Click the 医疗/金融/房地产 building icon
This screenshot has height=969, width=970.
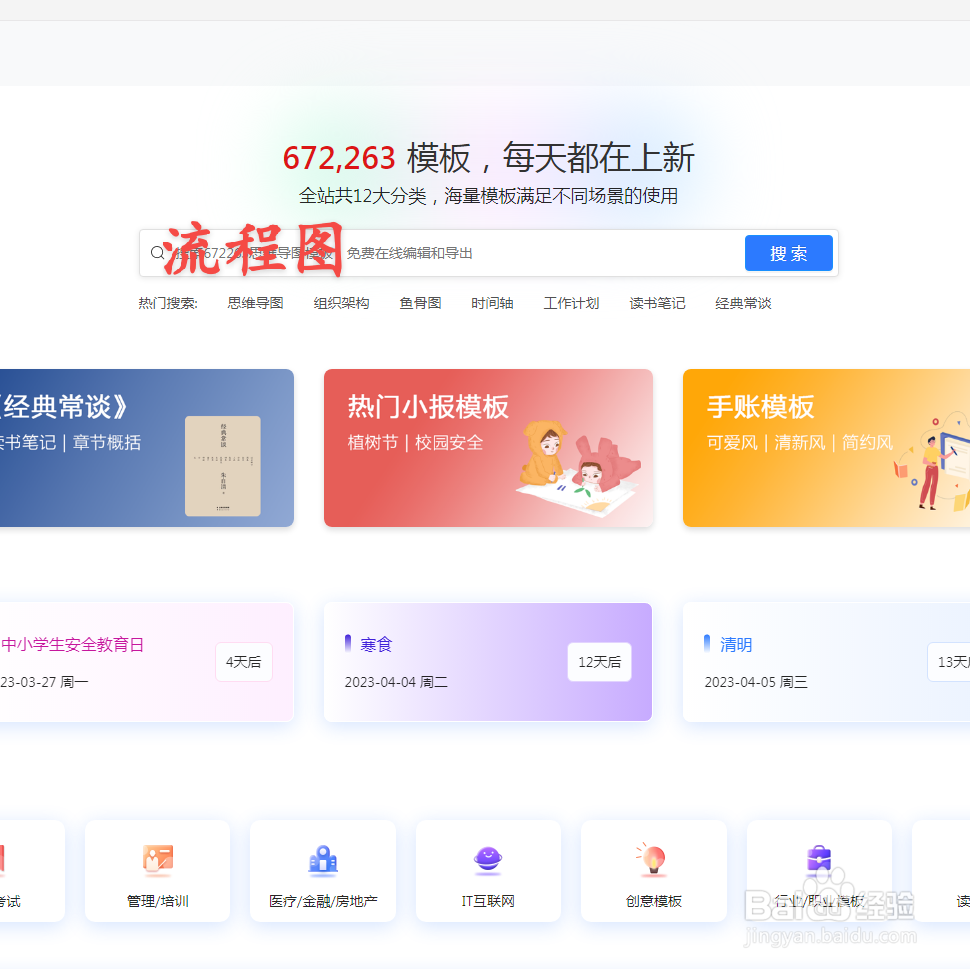(323, 860)
